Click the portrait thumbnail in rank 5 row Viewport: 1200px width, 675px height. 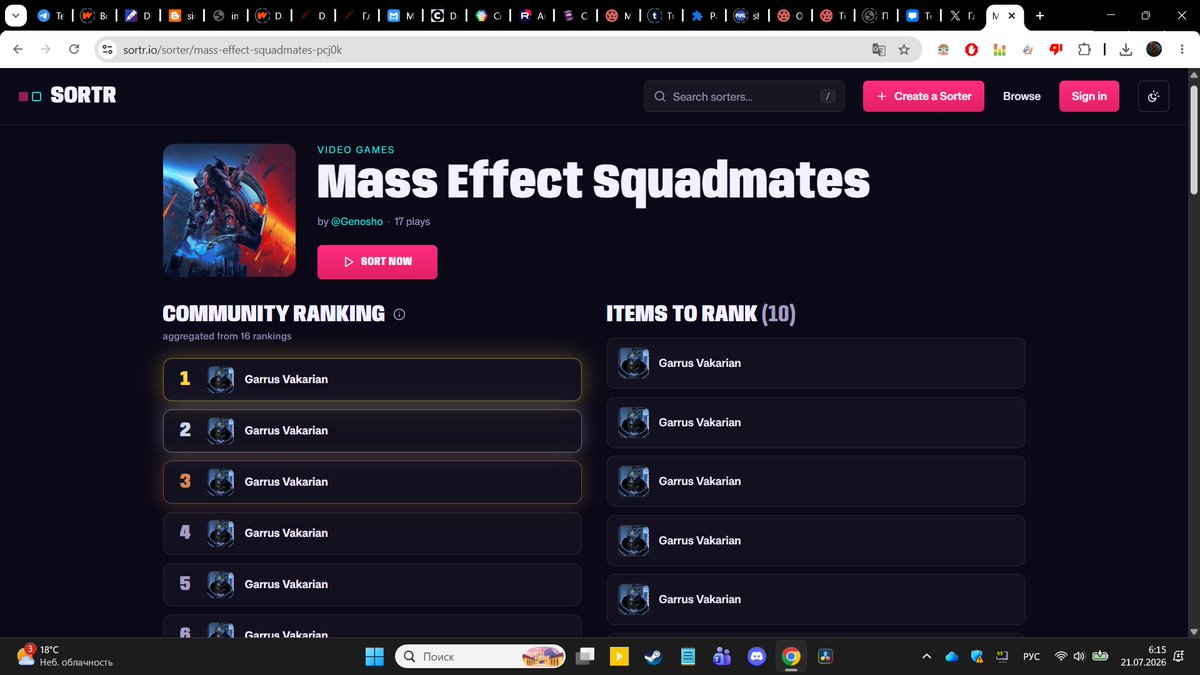pyautogui.click(x=221, y=584)
